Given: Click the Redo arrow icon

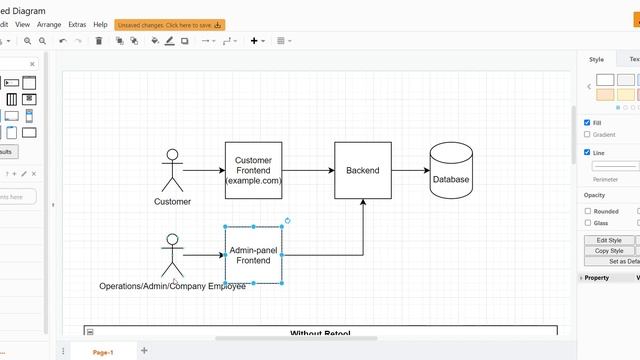Looking at the screenshot, I should tap(78, 41).
